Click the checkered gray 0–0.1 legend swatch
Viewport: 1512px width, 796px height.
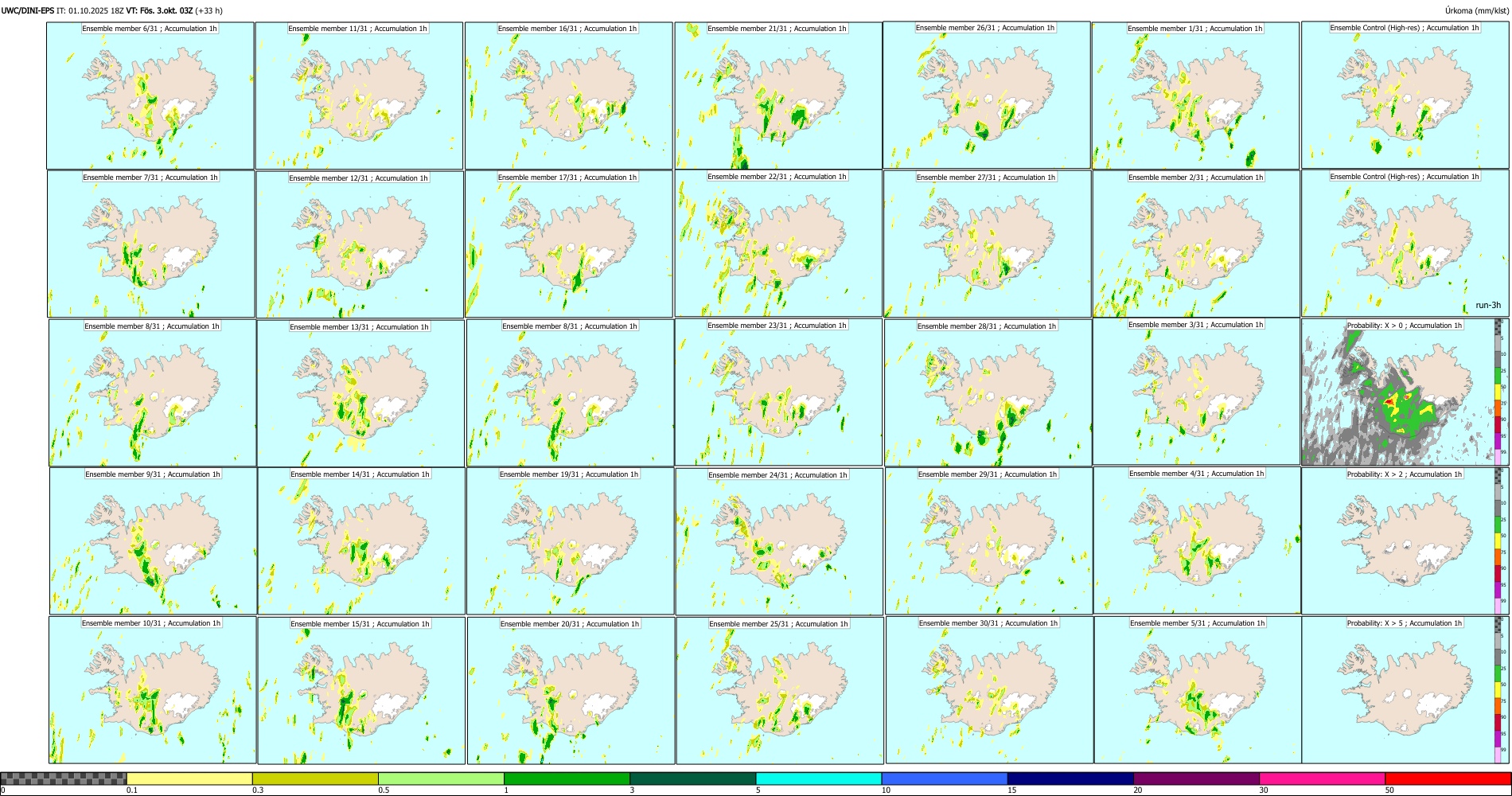64,778
